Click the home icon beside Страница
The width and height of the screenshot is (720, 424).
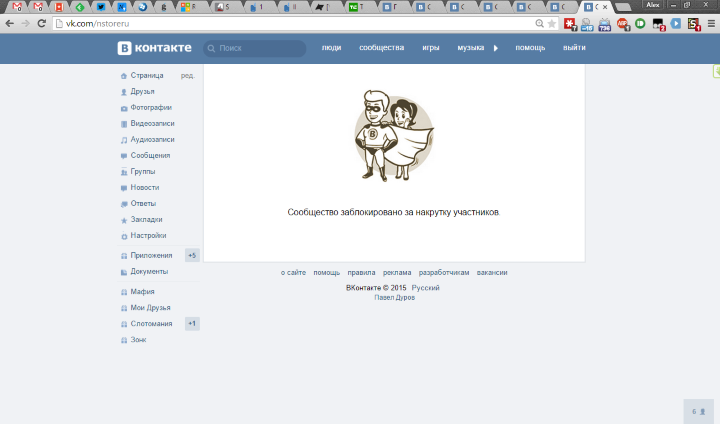click(124, 76)
